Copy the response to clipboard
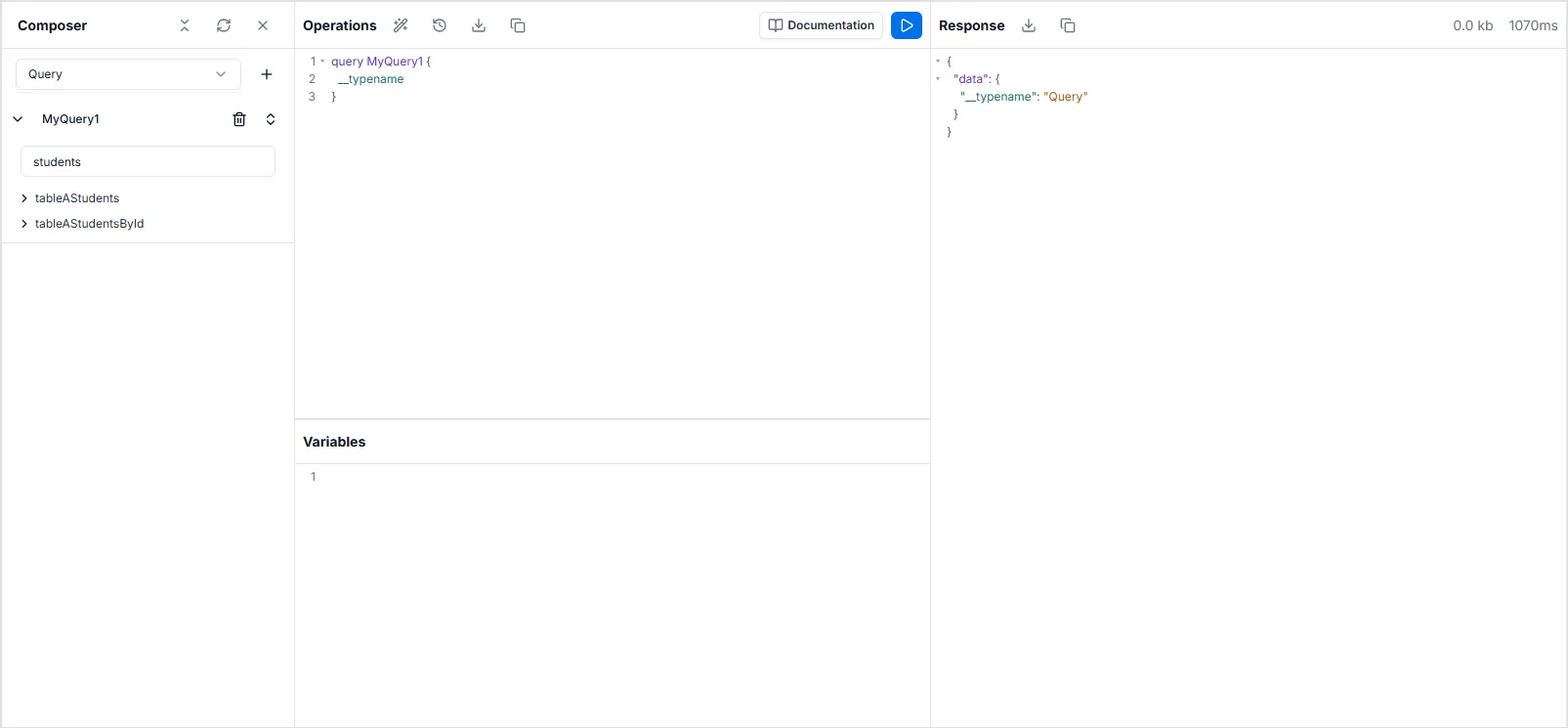1568x728 pixels. point(1068,25)
